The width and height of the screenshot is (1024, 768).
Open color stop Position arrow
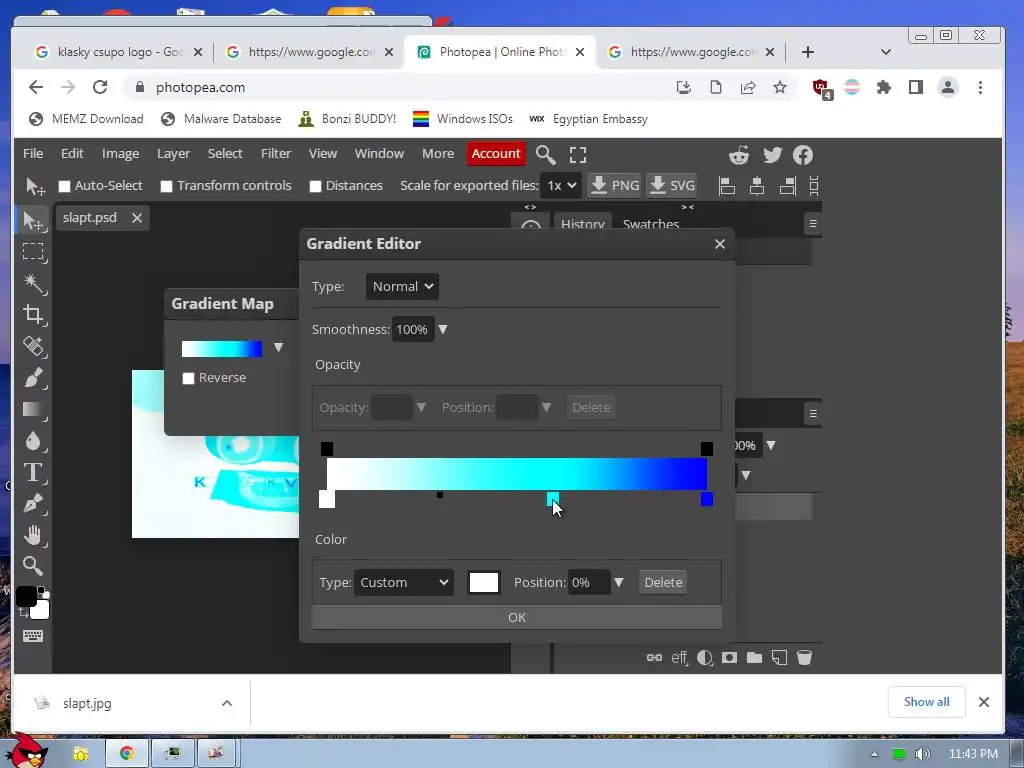point(618,582)
